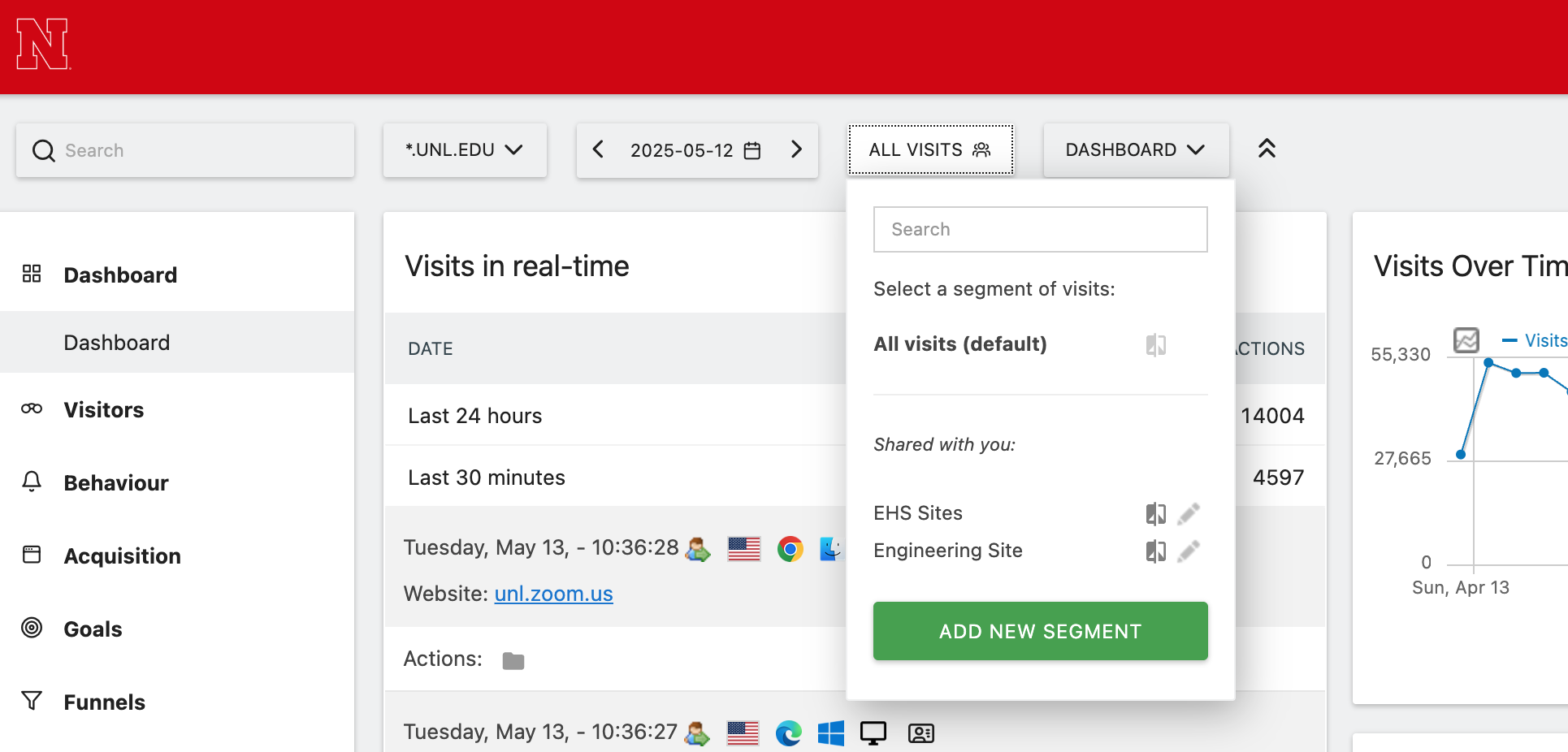Click the chart metrics picker icon
Viewport: 1568px width, 752px height.
pos(1466,339)
